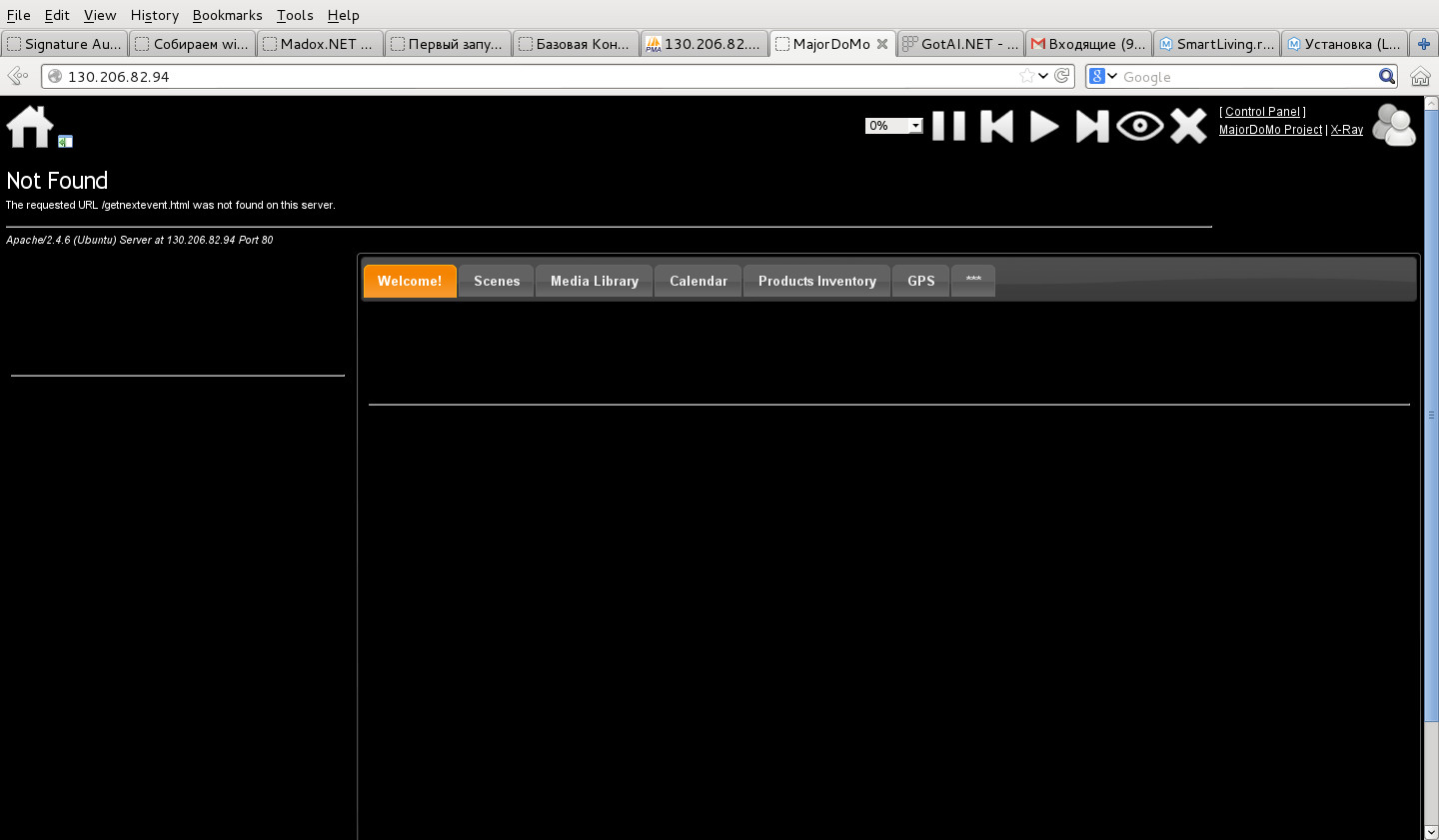Open the Products Inventory tab
Viewport: 1439px width, 840px height.
tap(817, 281)
